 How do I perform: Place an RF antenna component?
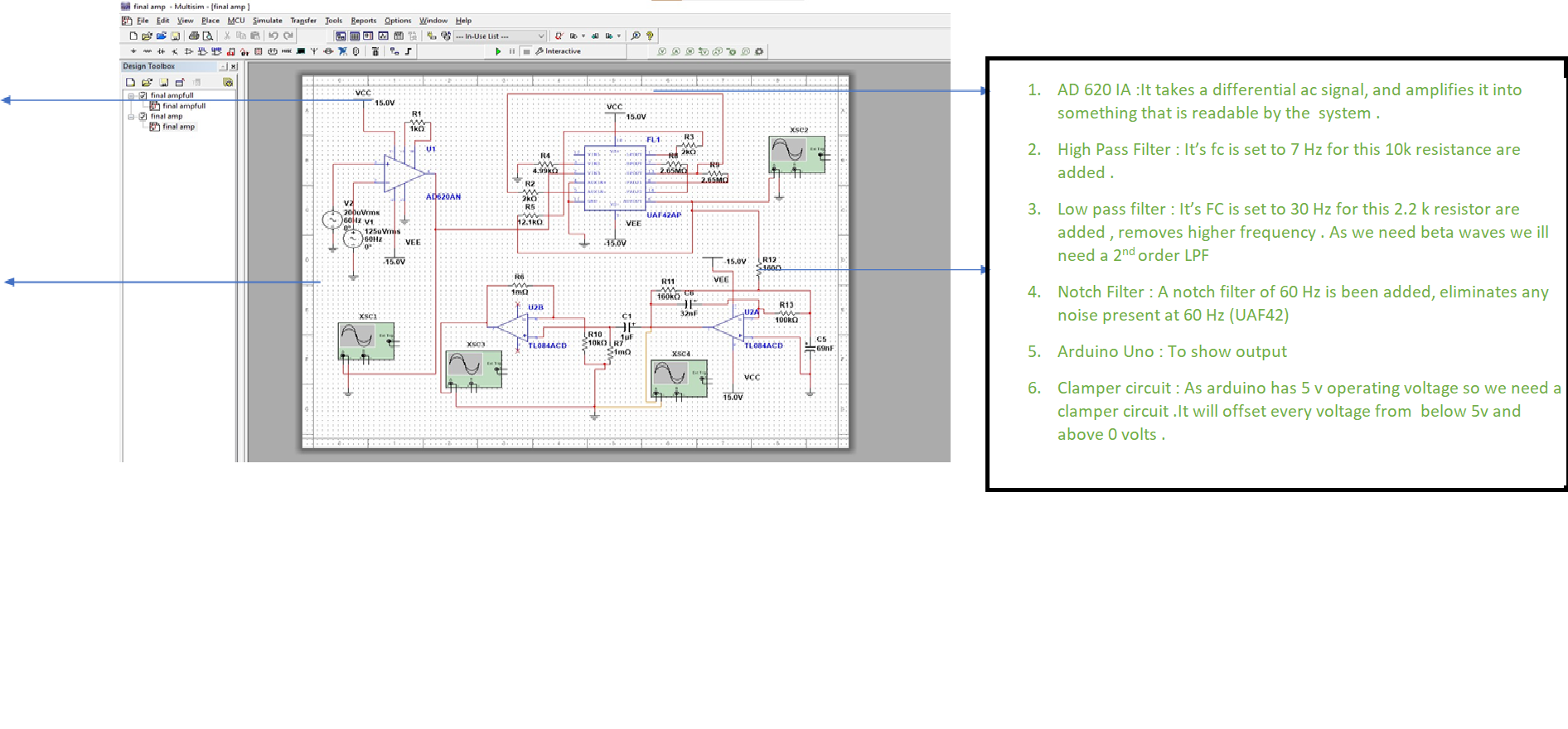pyautogui.click(x=314, y=51)
